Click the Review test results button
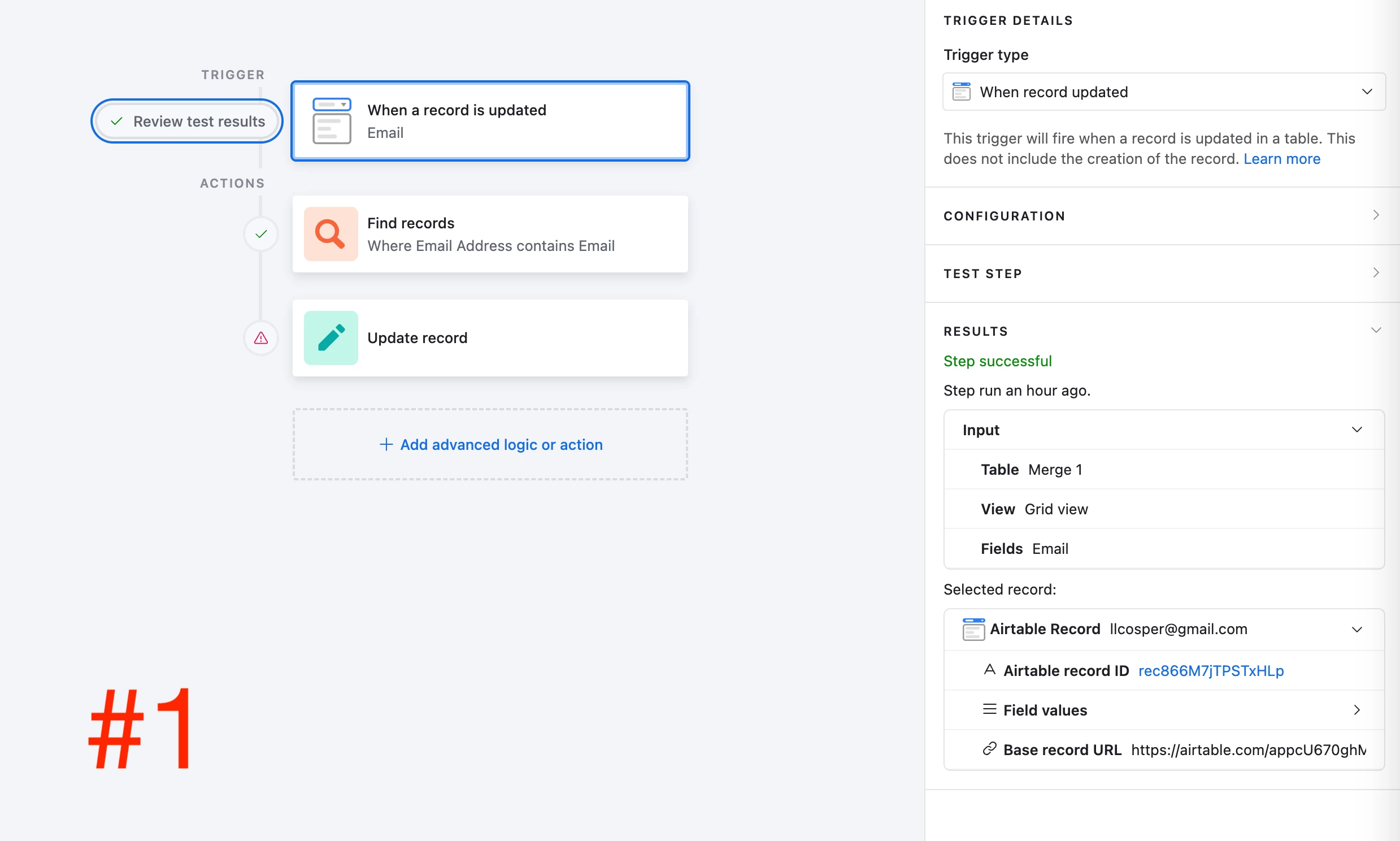This screenshot has height=841, width=1400. 188,122
